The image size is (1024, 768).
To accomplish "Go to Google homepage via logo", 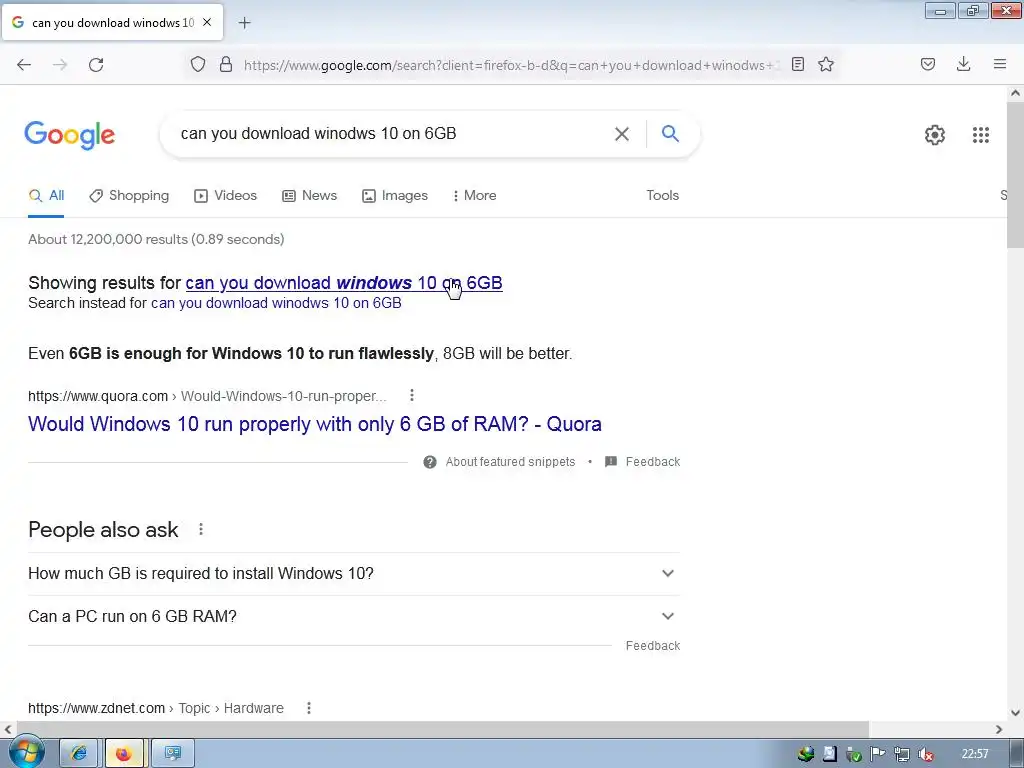I will pyautogui.click(x=70, y=135).
